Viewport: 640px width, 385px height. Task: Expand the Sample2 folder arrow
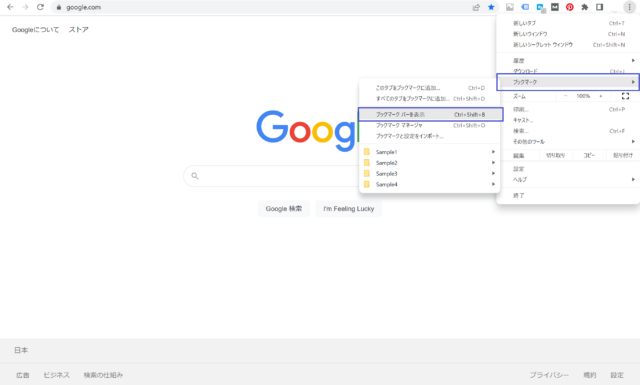(x=493, y=162)
